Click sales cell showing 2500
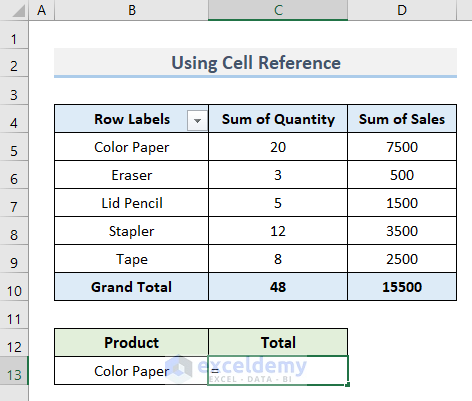The image size is (472, 401). point(402,259)
